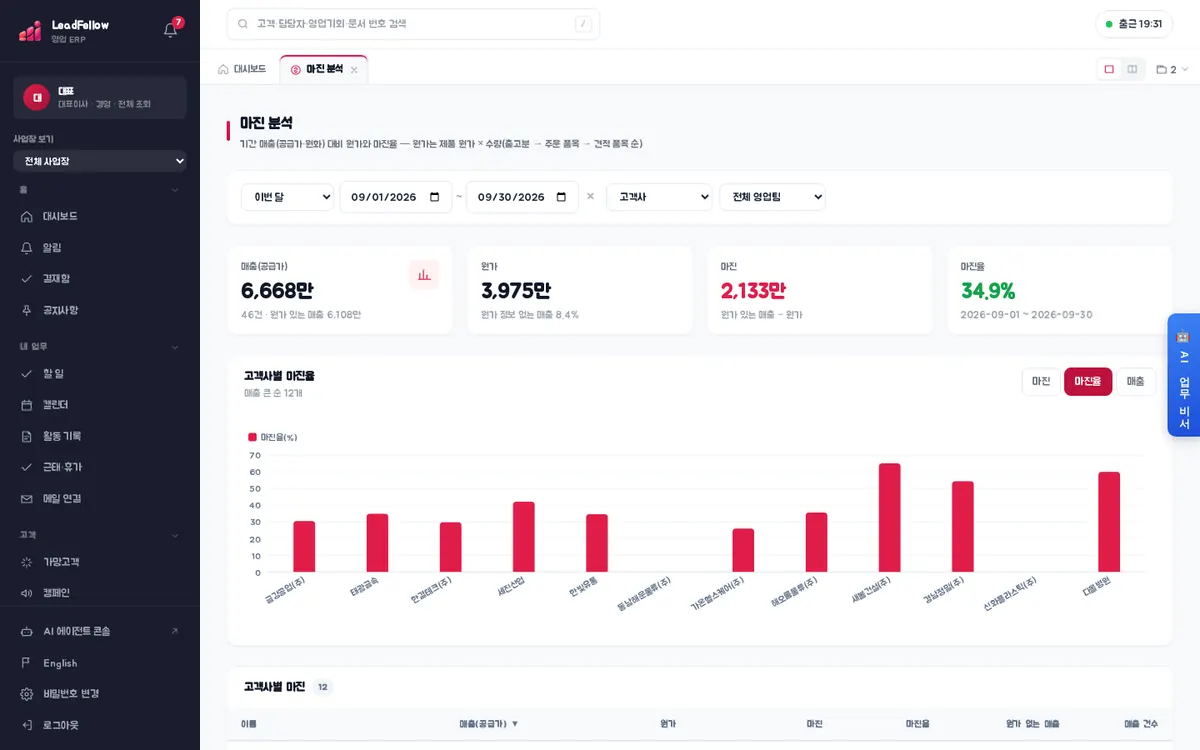Open 캠페인 in the sidebar
Image resolution: width=1200 pixels, height=750 pixels.
(x=100, y=593)
